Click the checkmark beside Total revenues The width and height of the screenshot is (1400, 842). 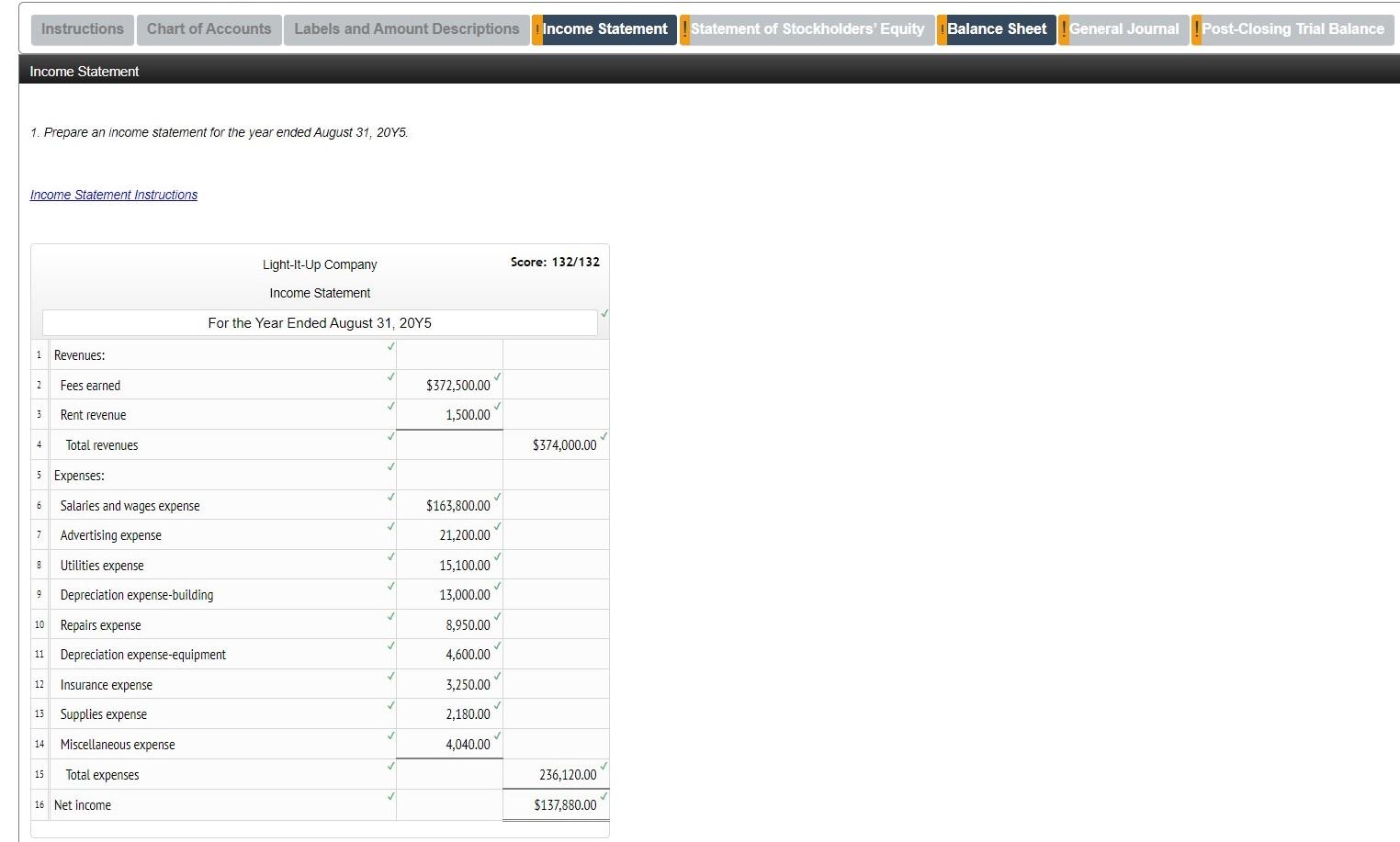pyautogui.click(x=604, y=438)
